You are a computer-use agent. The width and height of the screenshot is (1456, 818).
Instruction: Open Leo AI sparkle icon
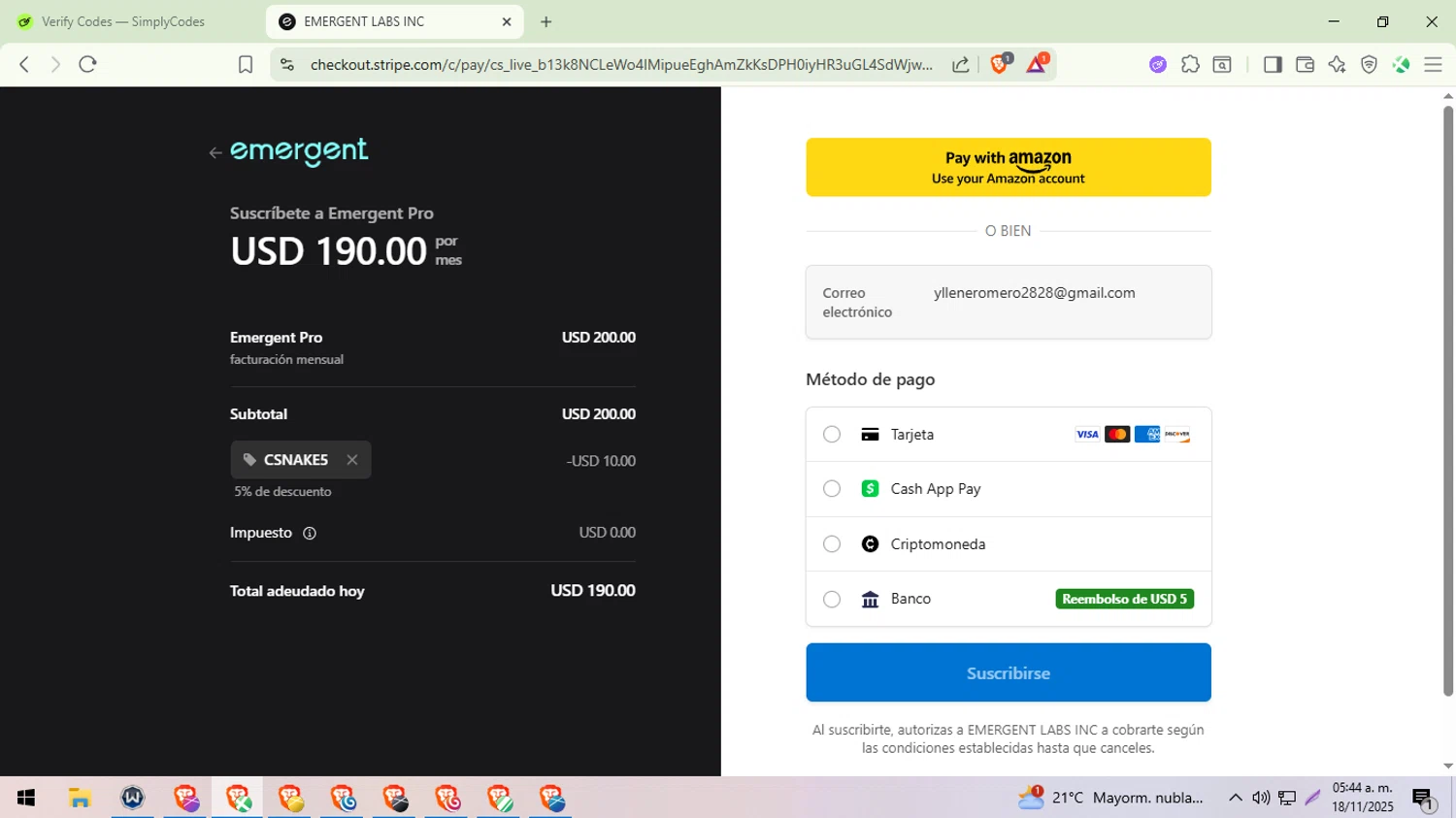(x=1337, y=65)
